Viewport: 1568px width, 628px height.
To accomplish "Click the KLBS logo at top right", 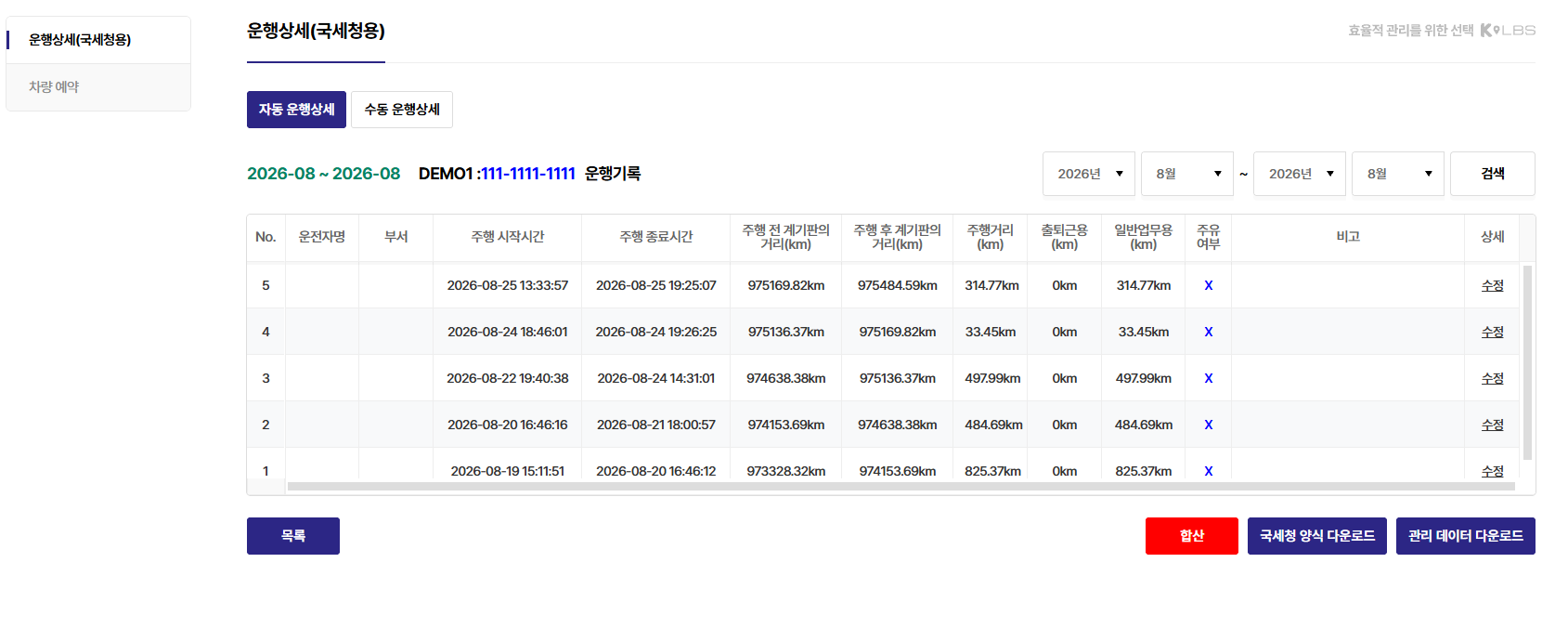I will point(1508,31).
